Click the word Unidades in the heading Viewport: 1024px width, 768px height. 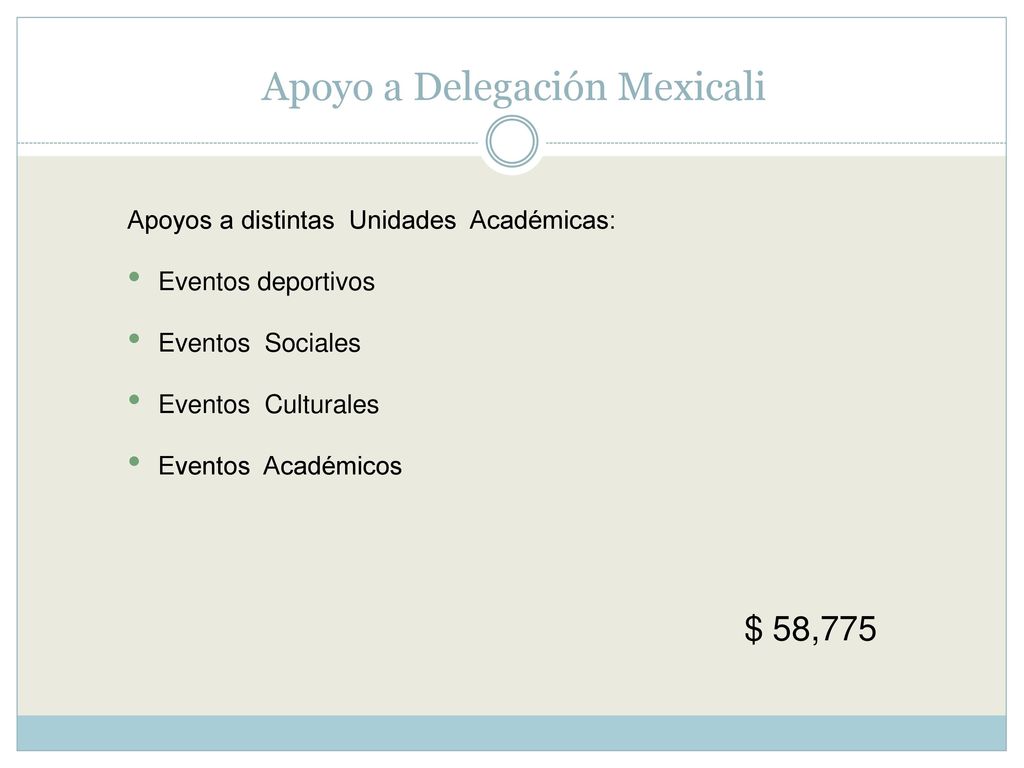pos(402,220)
